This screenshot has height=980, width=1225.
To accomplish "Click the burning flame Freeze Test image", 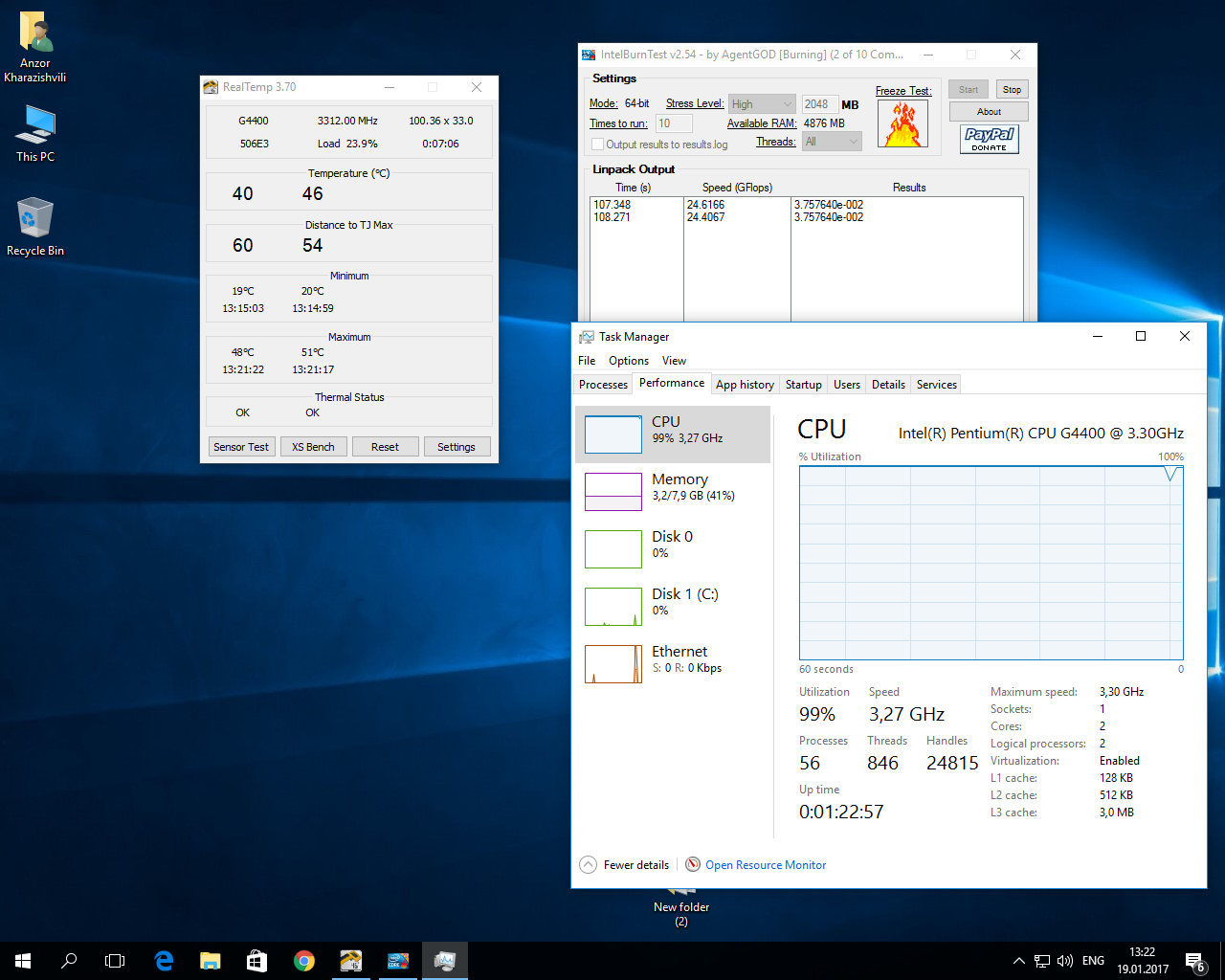I will 902,124.
